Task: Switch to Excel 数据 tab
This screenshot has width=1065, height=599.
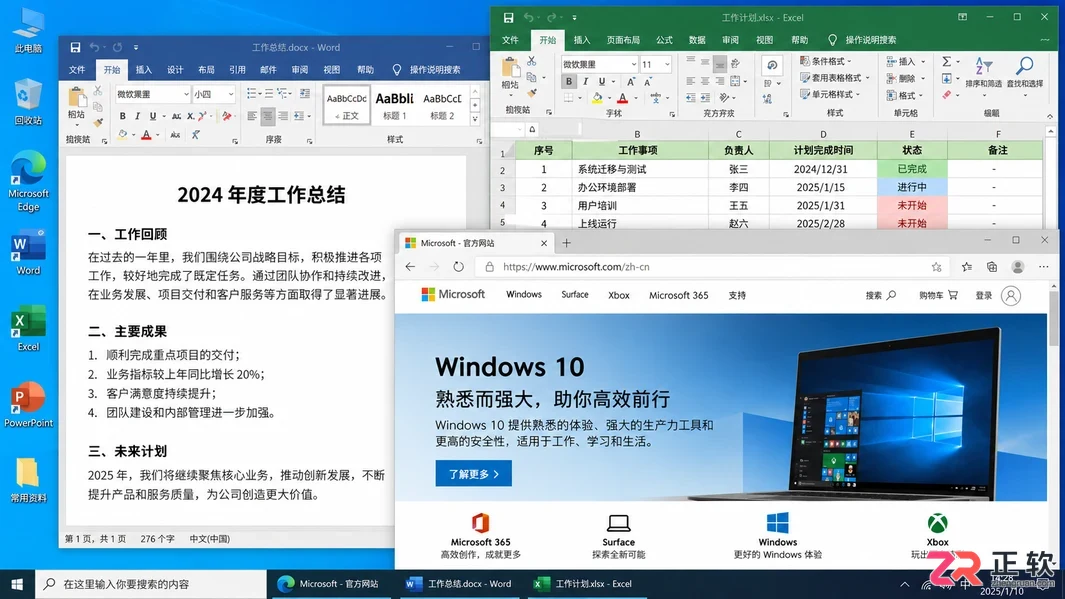Action: pyautogui.click(x=697, y=40)
